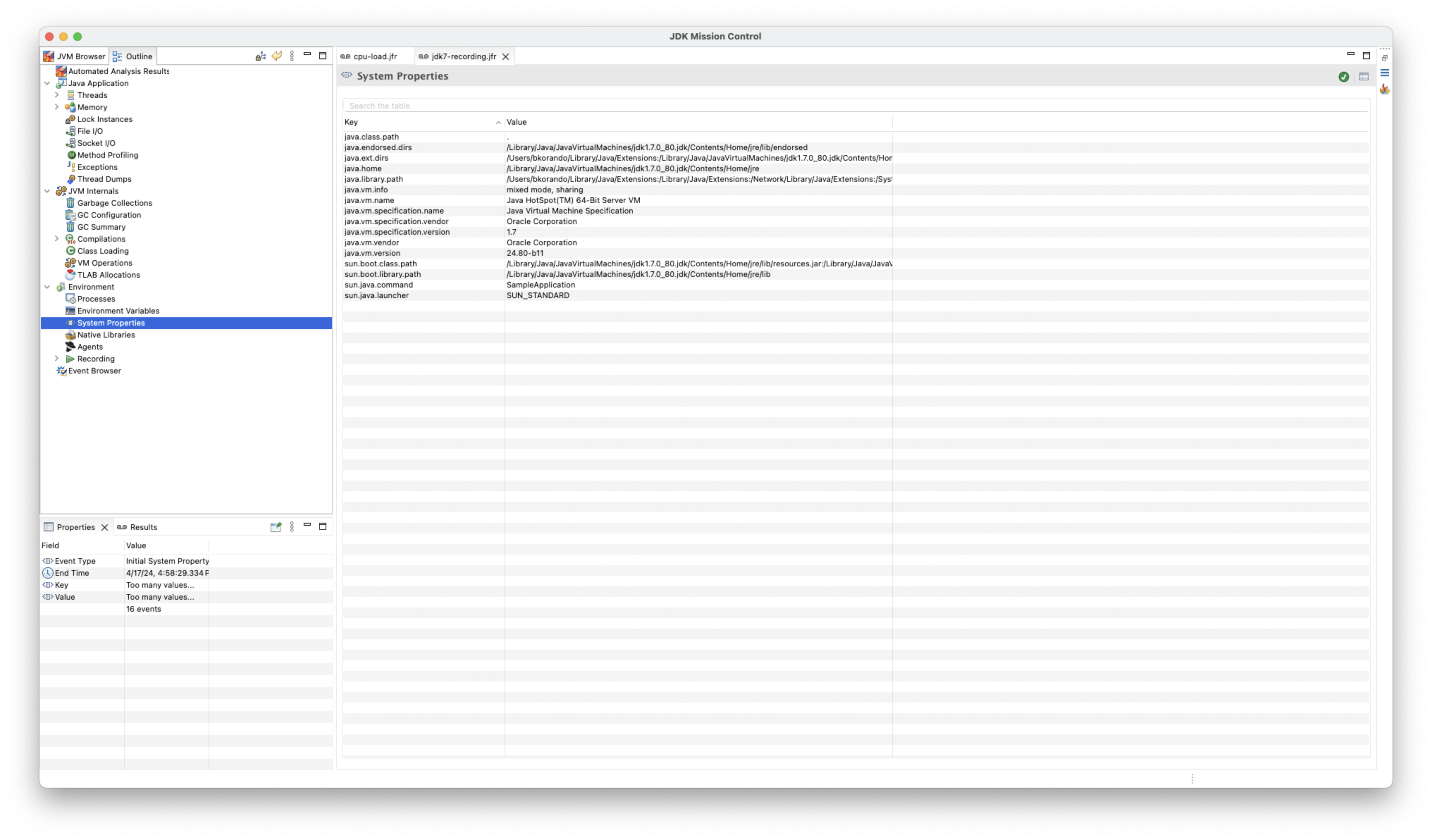Screen dimensions: 1432x840
Task: Expand the Threads tree node
Action: (57, 95)
